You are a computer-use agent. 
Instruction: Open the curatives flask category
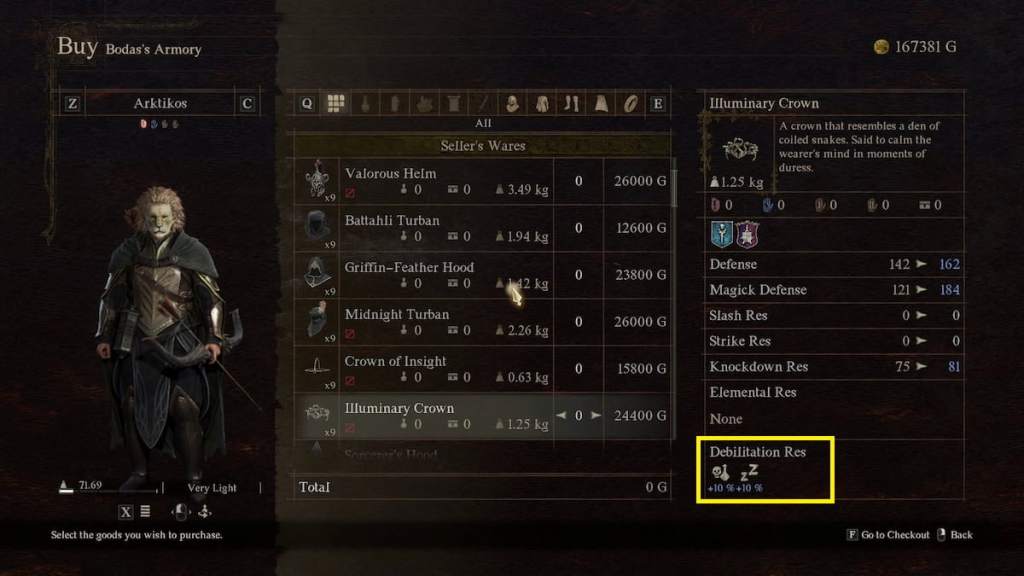pyautogui.click(x=365, y=103)
